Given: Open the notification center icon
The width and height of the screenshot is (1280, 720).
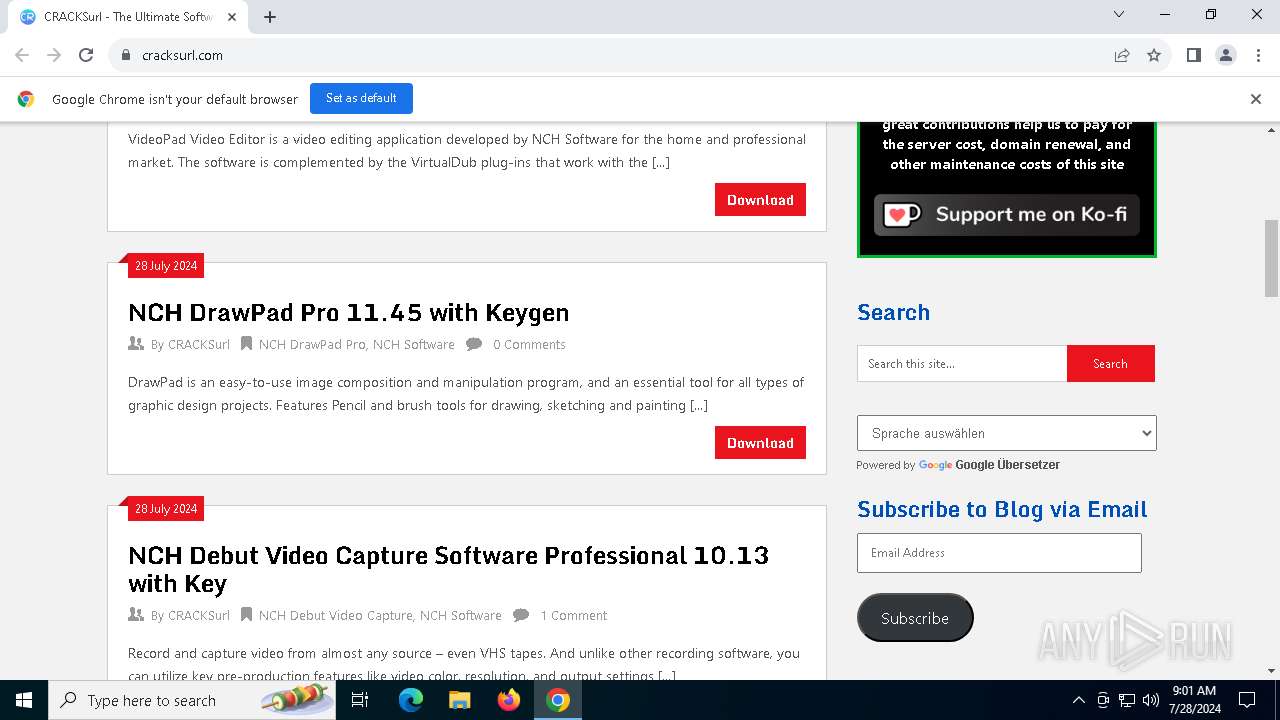Looking at the screenshot, I should [x=1247, y=700].
